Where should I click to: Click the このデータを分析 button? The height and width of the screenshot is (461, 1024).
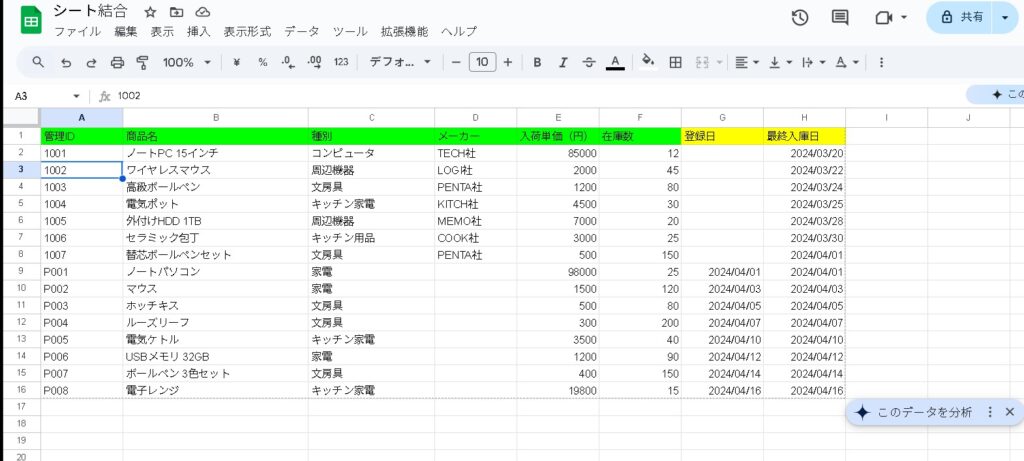coord(914,412)
